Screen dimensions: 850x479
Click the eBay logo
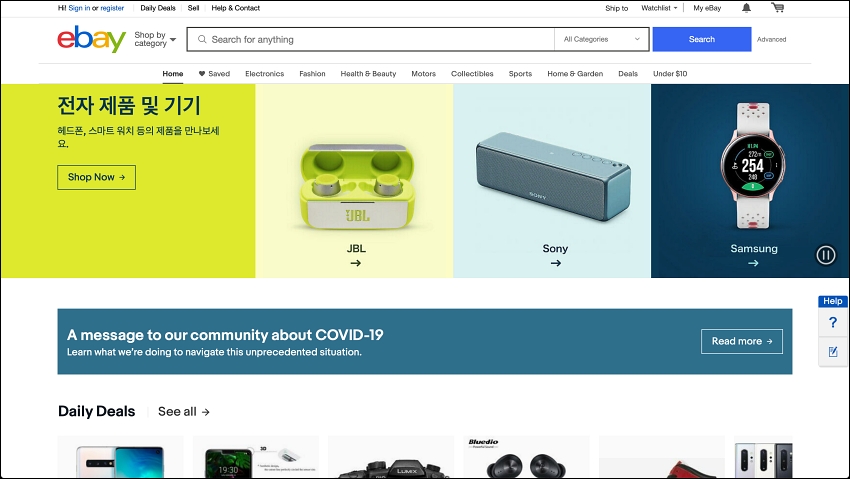tap(92, 39)
